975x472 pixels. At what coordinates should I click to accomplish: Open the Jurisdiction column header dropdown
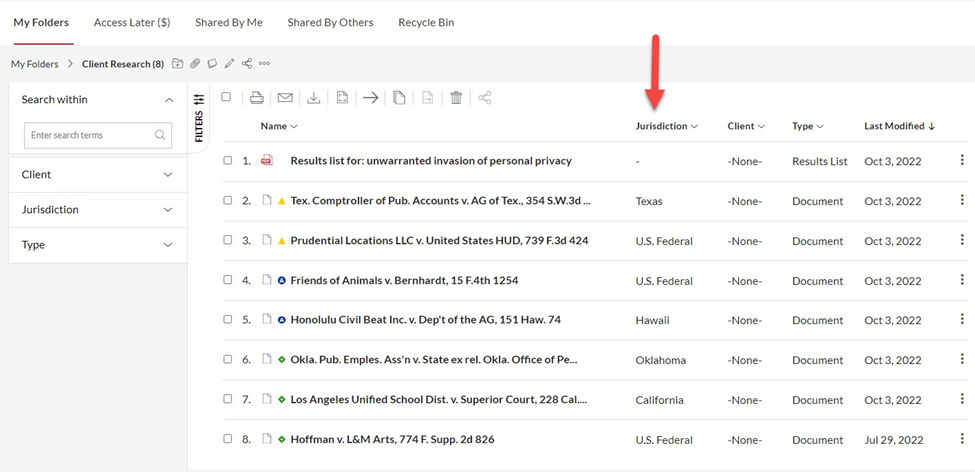click(x=667, y=126)
